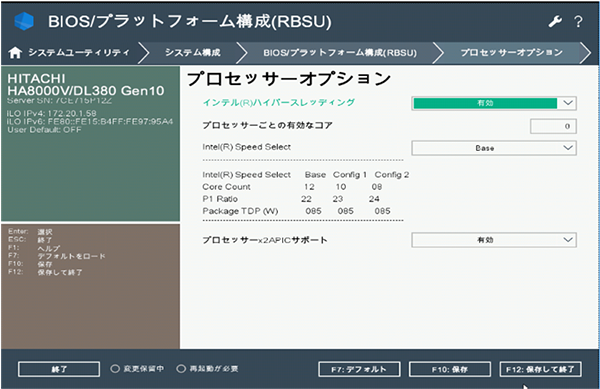
Task: Go to システム構成 breadcrumb
Action: click(x=192, y=52)
